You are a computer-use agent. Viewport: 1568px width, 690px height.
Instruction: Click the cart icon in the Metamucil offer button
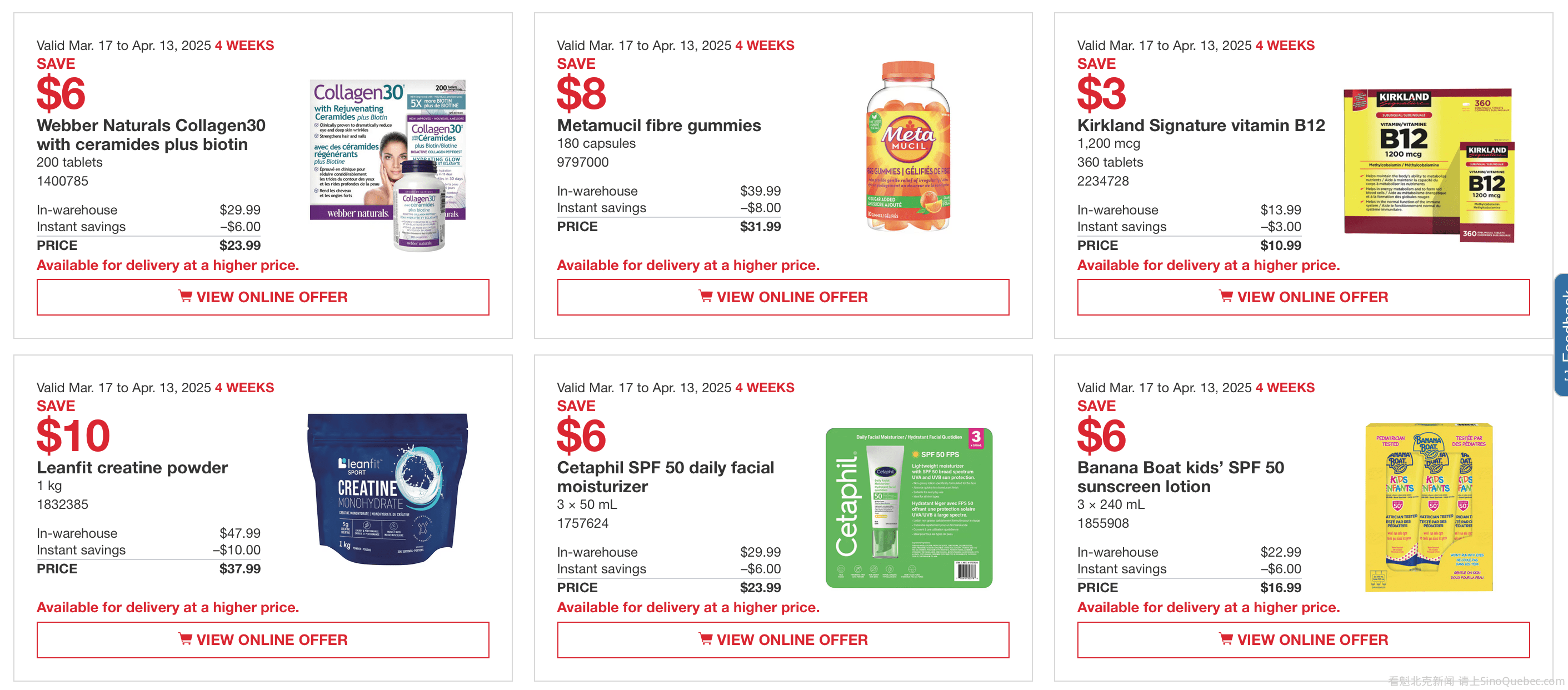(706, 296)
